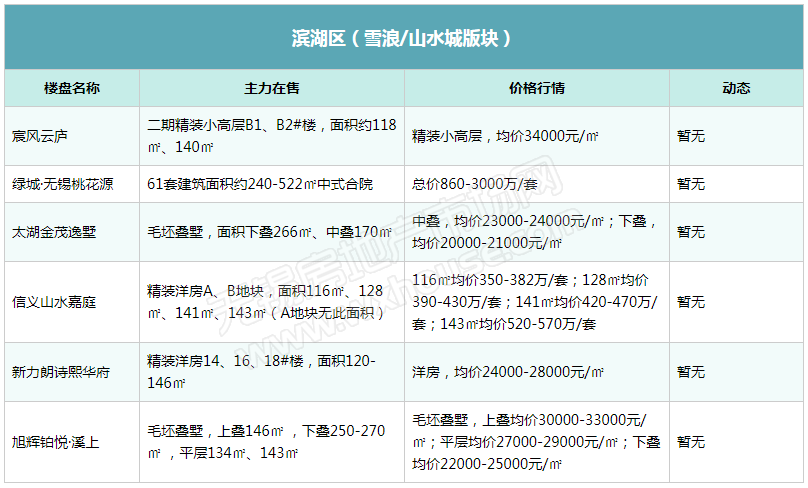Click the 主力在售 column header

272,88
